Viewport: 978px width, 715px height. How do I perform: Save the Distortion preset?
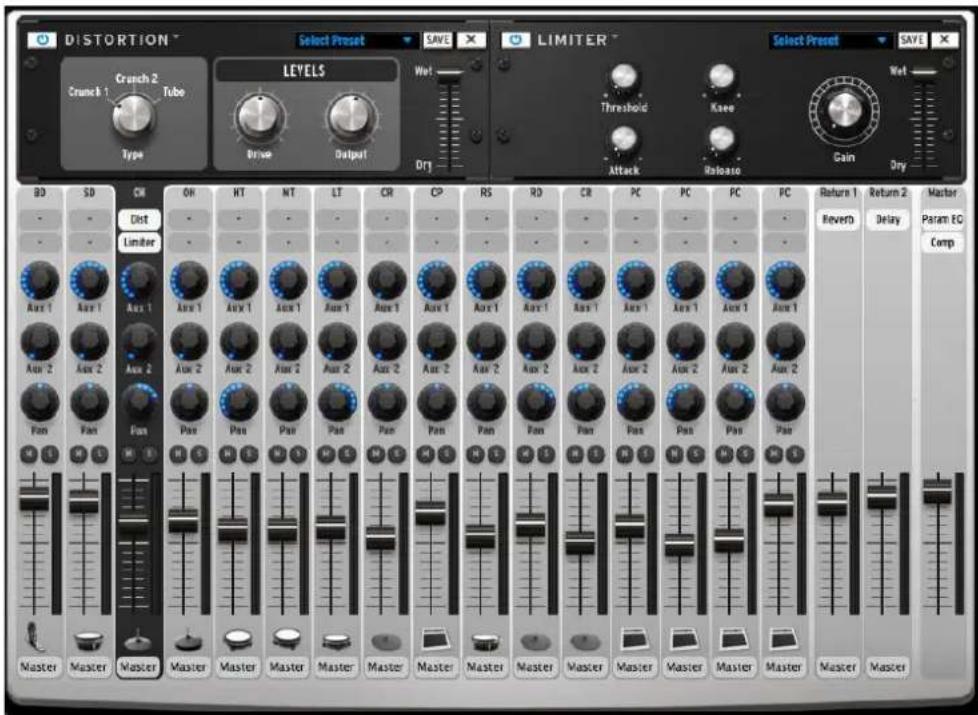coord(437,40)
